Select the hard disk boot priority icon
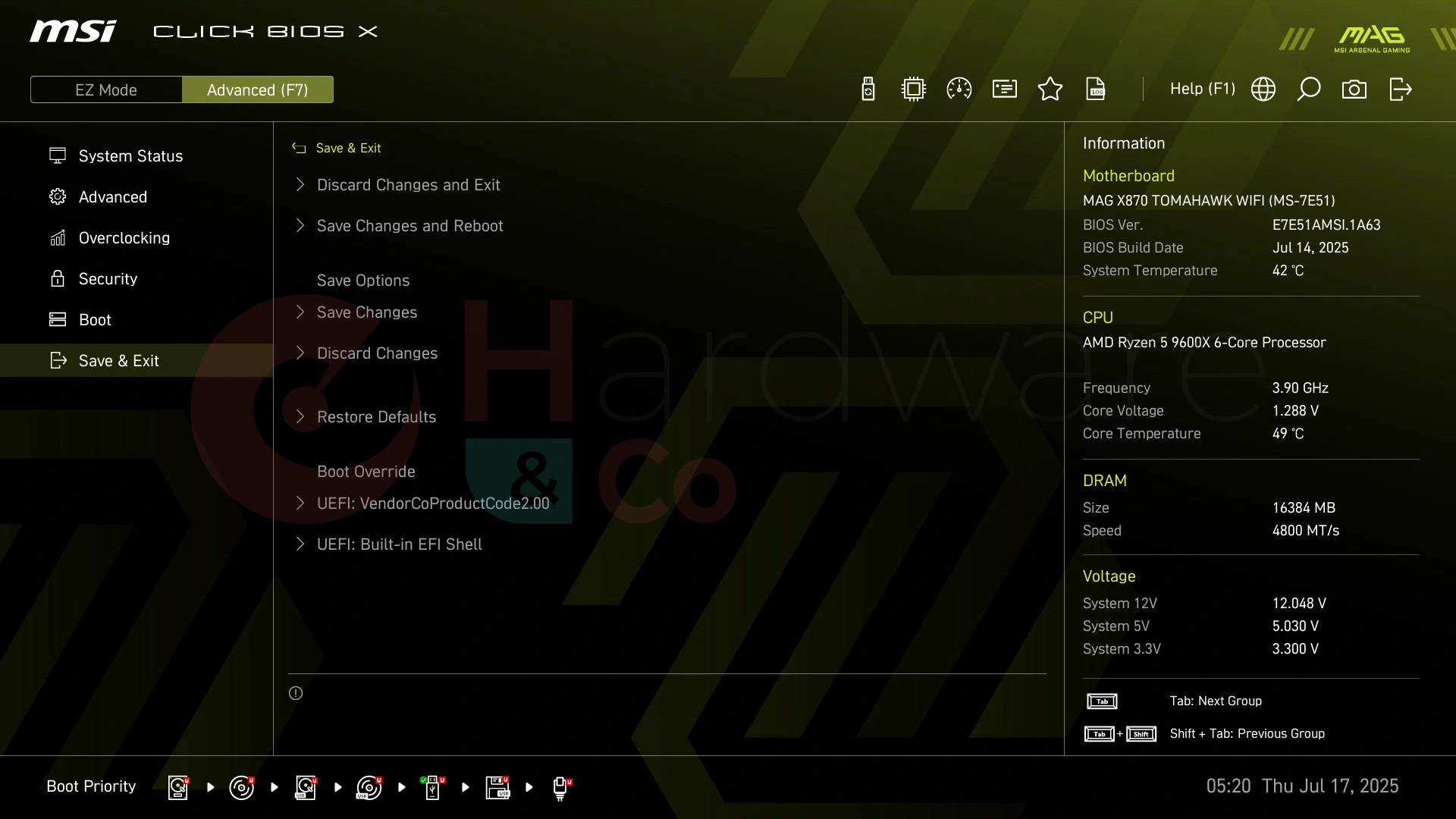Viewport: 1456px width, 819px height. pos(178,787)
